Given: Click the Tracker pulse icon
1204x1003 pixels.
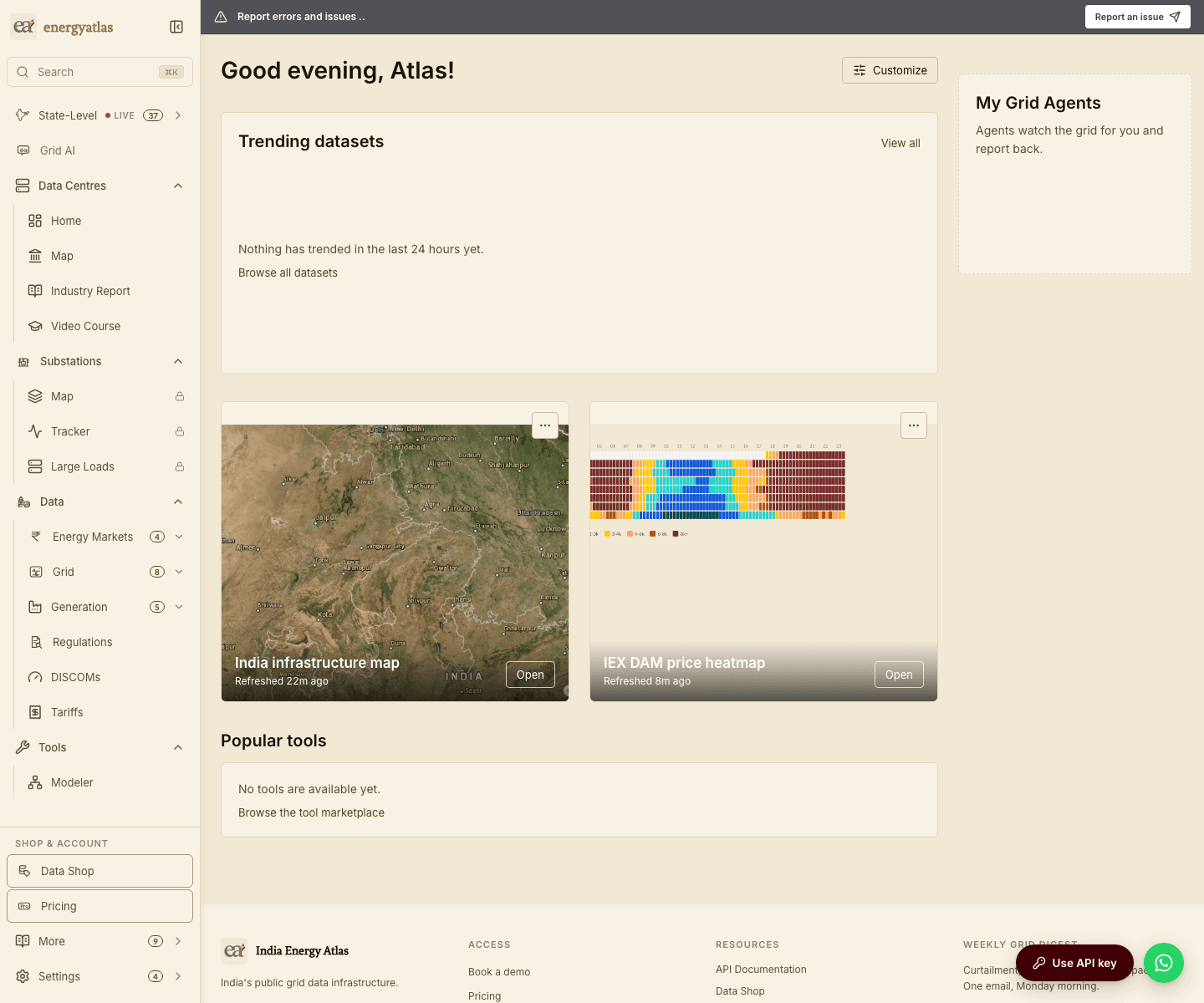Looking at the screenshot, I should pyautogui.click(x=35, y=431).
